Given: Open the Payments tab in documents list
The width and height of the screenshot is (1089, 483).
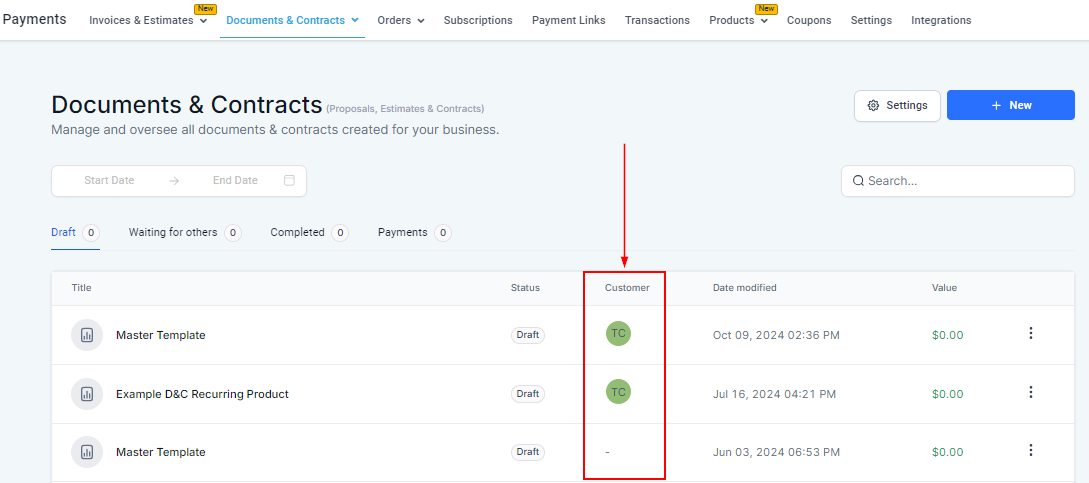Looking at the screenshot, I should tap(402, 232).
